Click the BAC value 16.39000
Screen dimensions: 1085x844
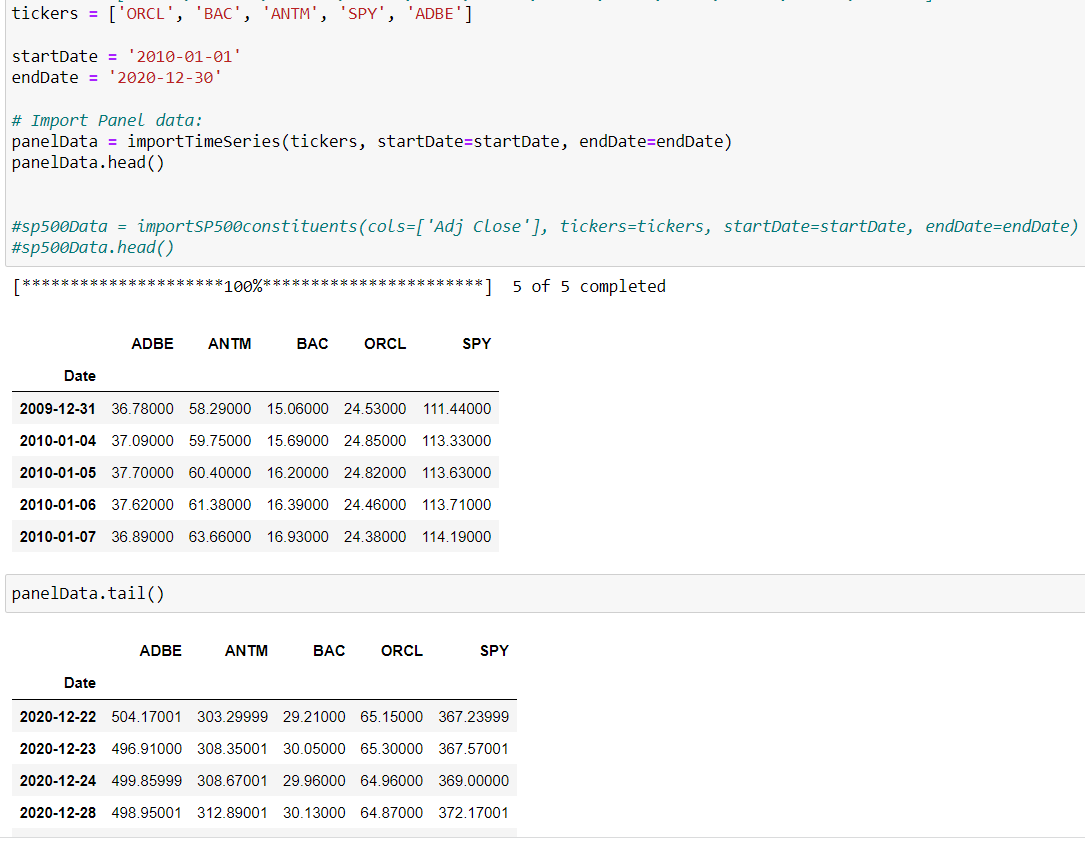click(x=297, y=505)
